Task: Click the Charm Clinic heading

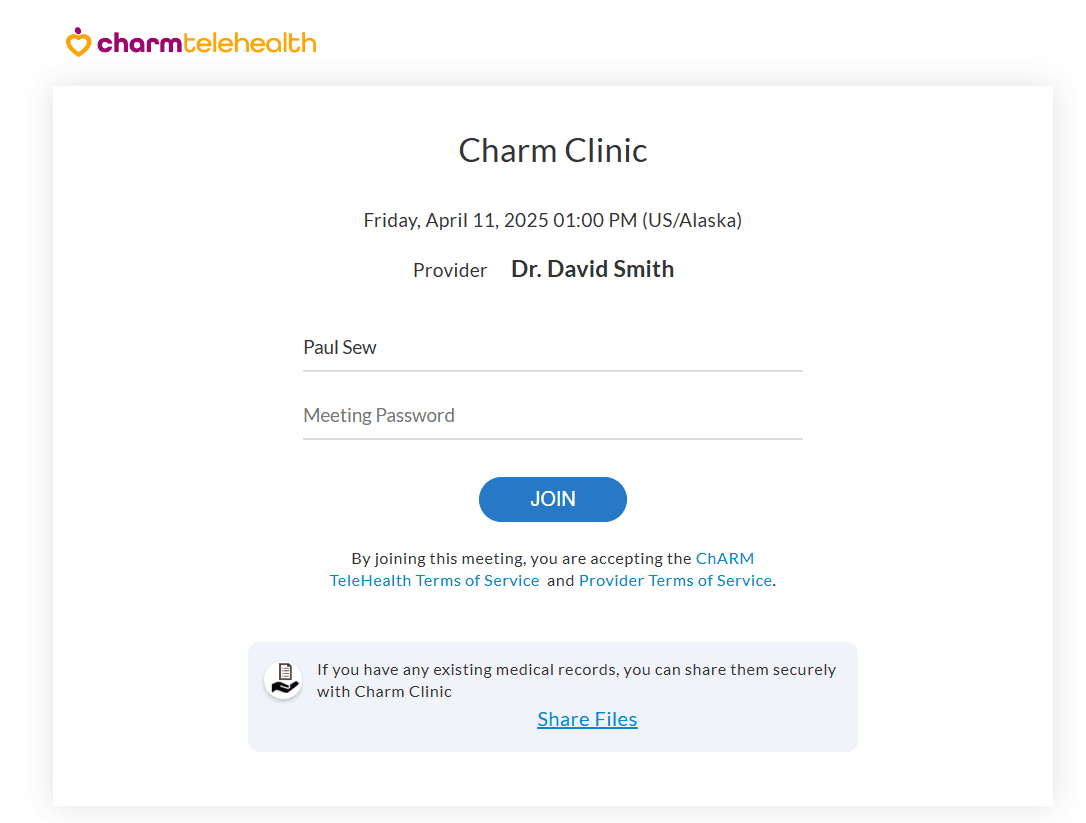Action: click(552, 150)
